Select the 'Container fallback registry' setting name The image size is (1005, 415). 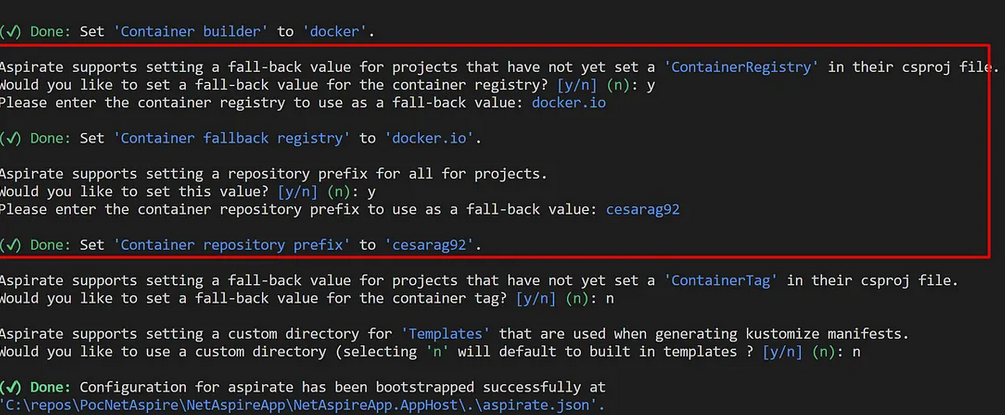(231, 138)
